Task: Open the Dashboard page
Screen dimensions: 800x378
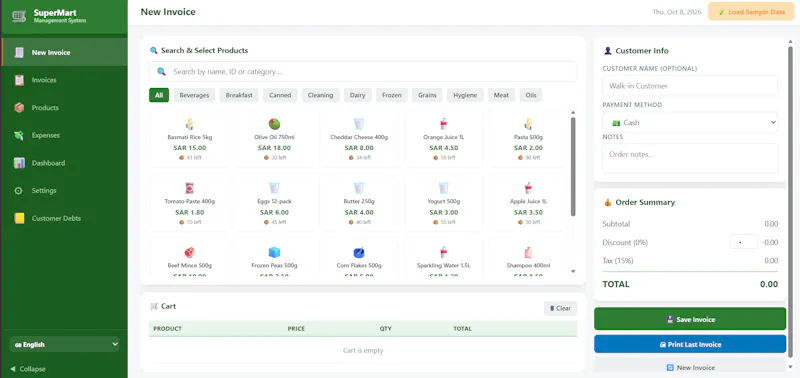Action: pyautogui.click(x=64, y=163)
